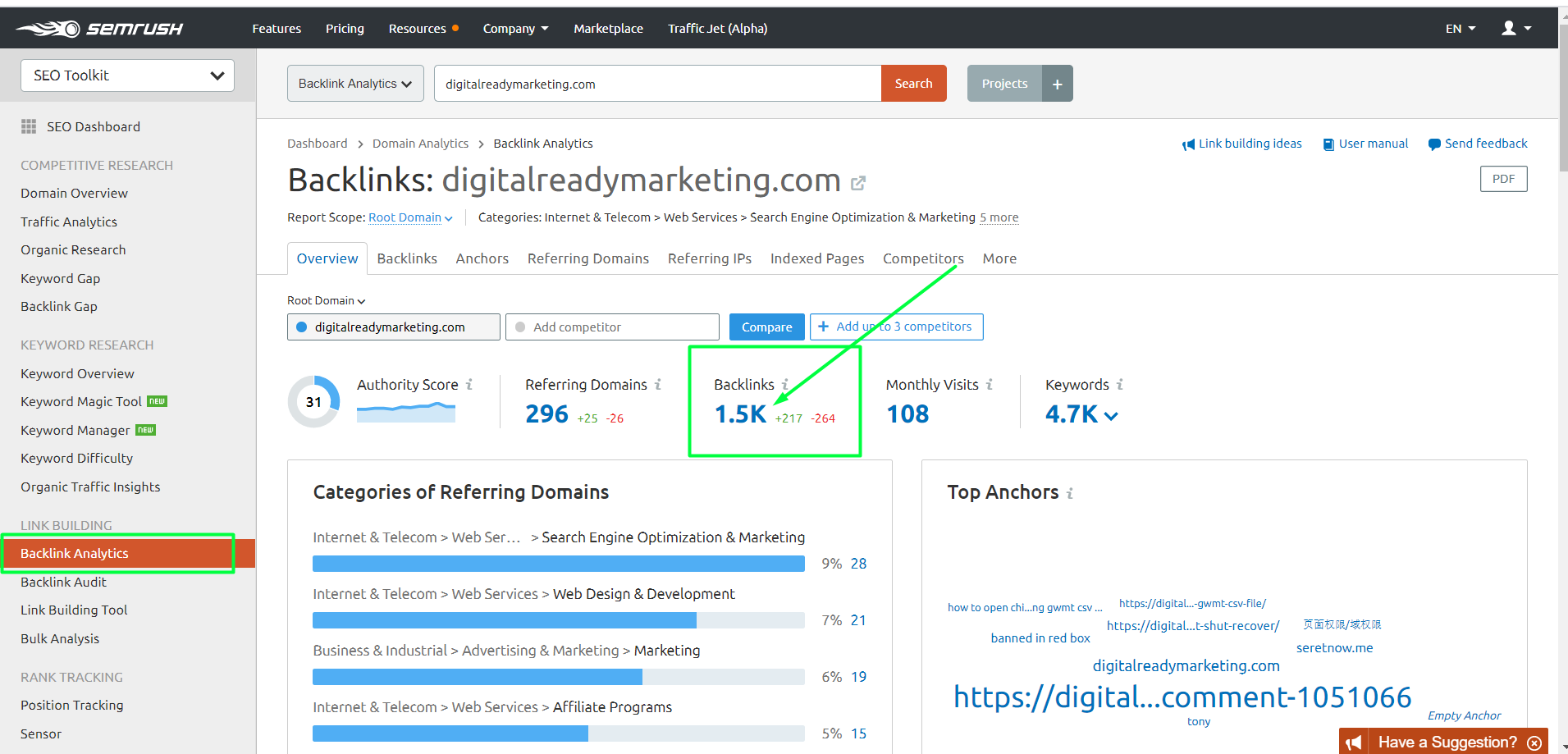Click the info icon beside Referring Domains
This screenshot has height=754, width=1568.
pos(658,384)
